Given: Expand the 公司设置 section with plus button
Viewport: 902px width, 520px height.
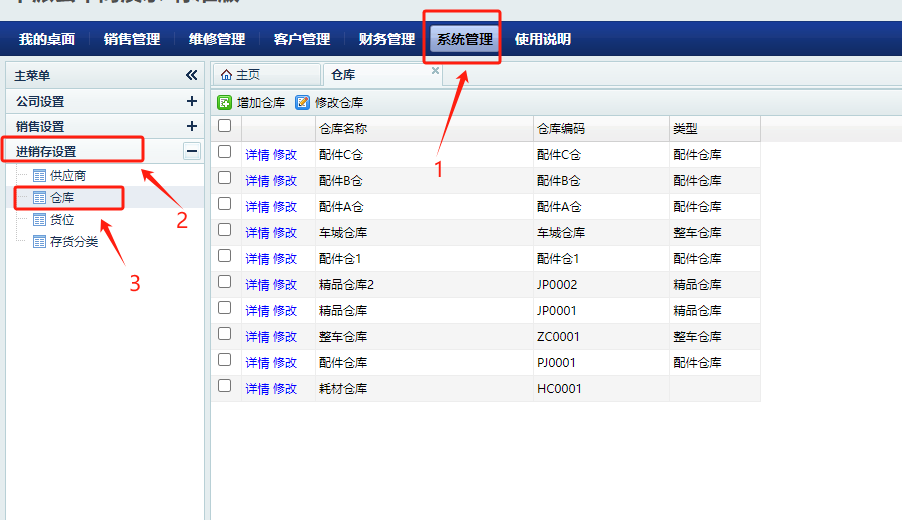Looking at the screenshot, I should coord(192,101).
